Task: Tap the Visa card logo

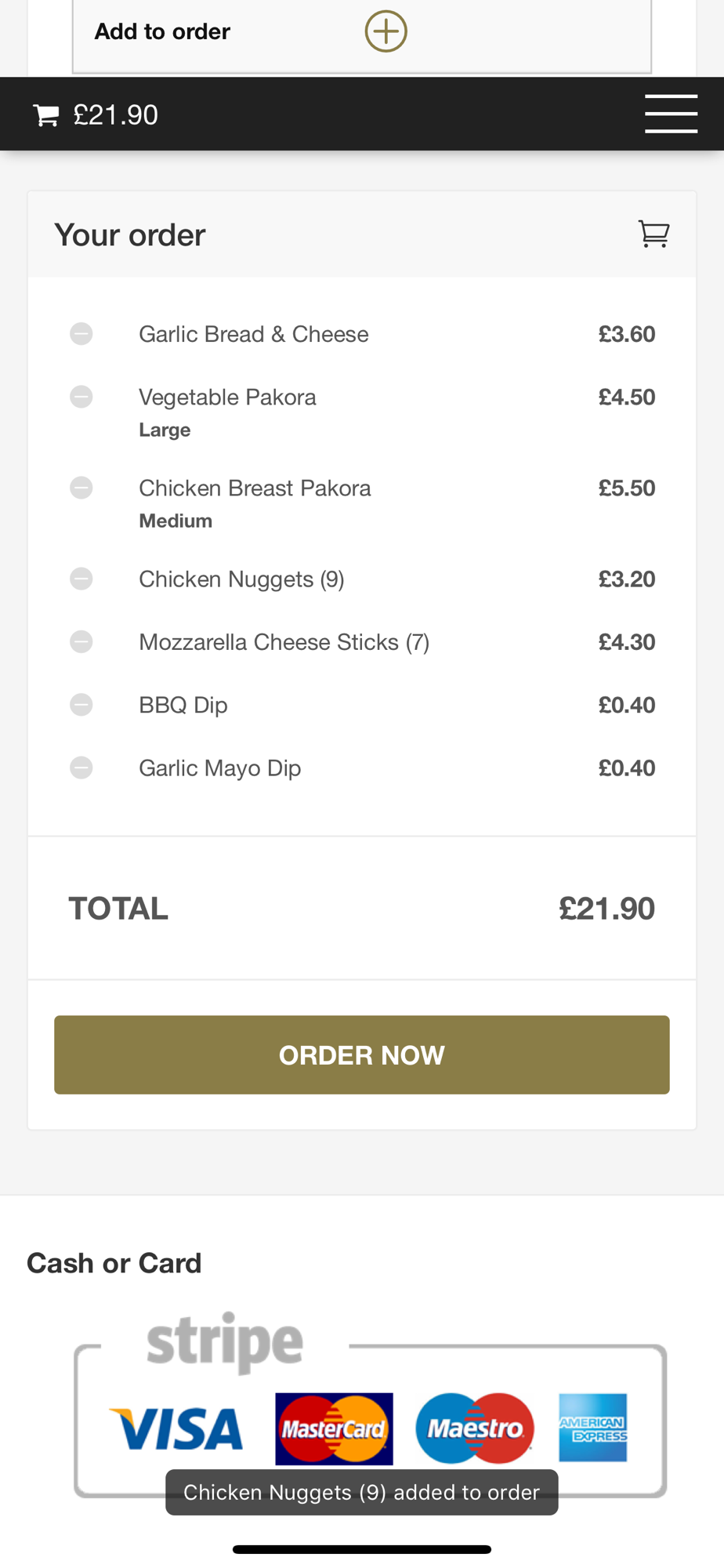Action: (176, 1428)
